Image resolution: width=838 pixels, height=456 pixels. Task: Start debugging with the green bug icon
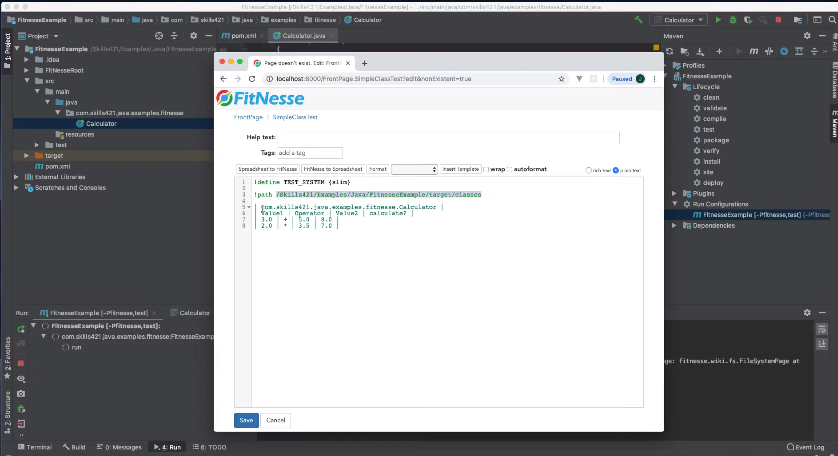(x=733, y=20)
